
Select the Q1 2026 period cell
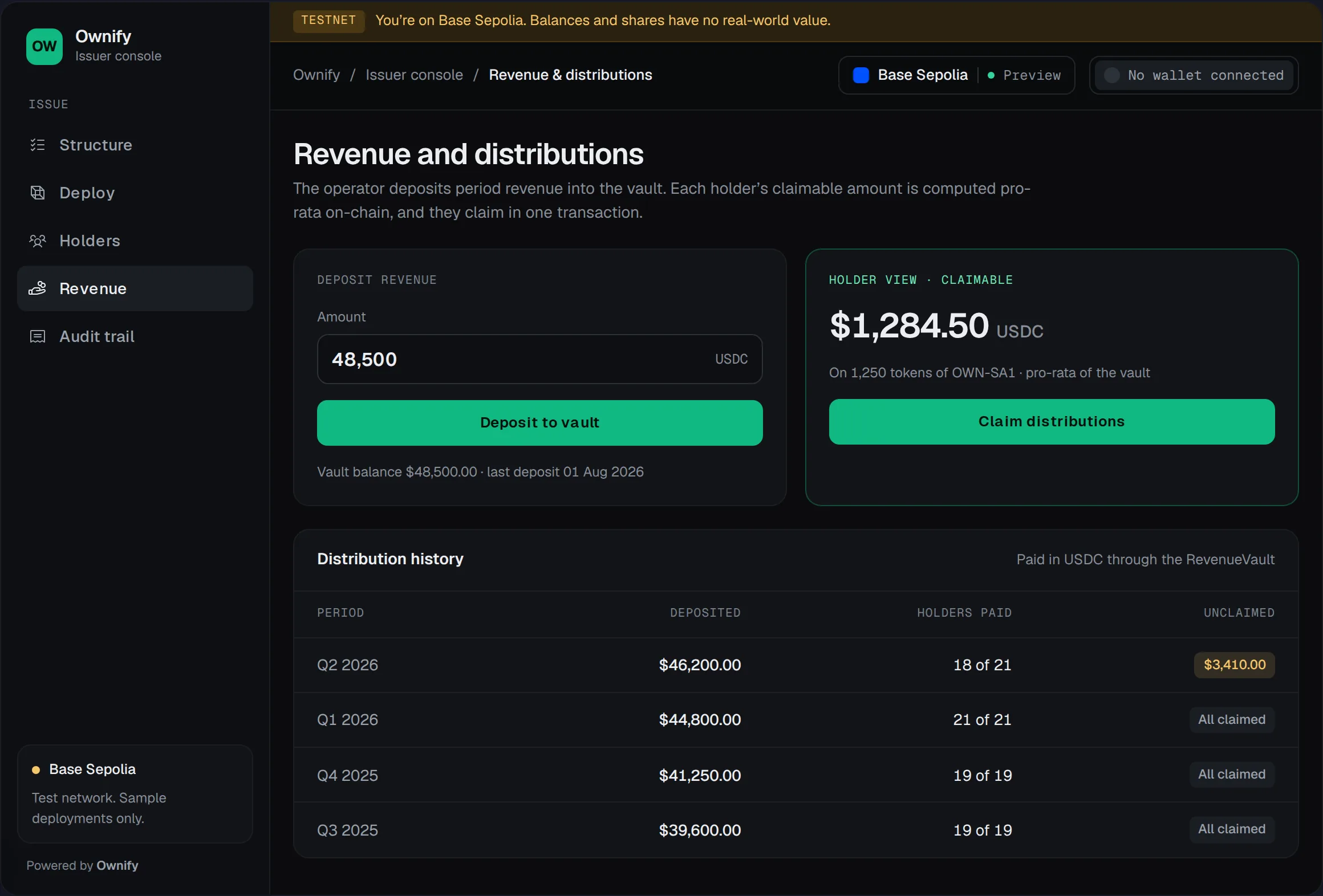tap(347, 719)
